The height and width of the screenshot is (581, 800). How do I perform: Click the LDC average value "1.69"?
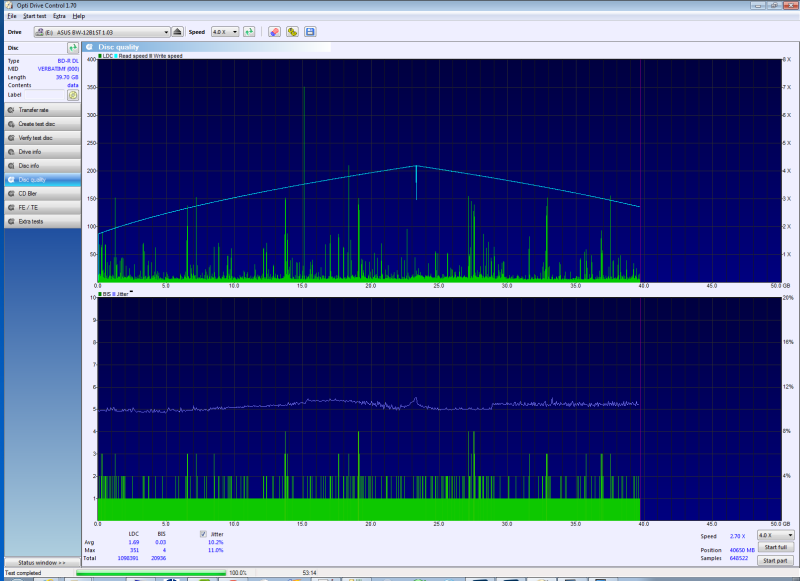point(134,542)
